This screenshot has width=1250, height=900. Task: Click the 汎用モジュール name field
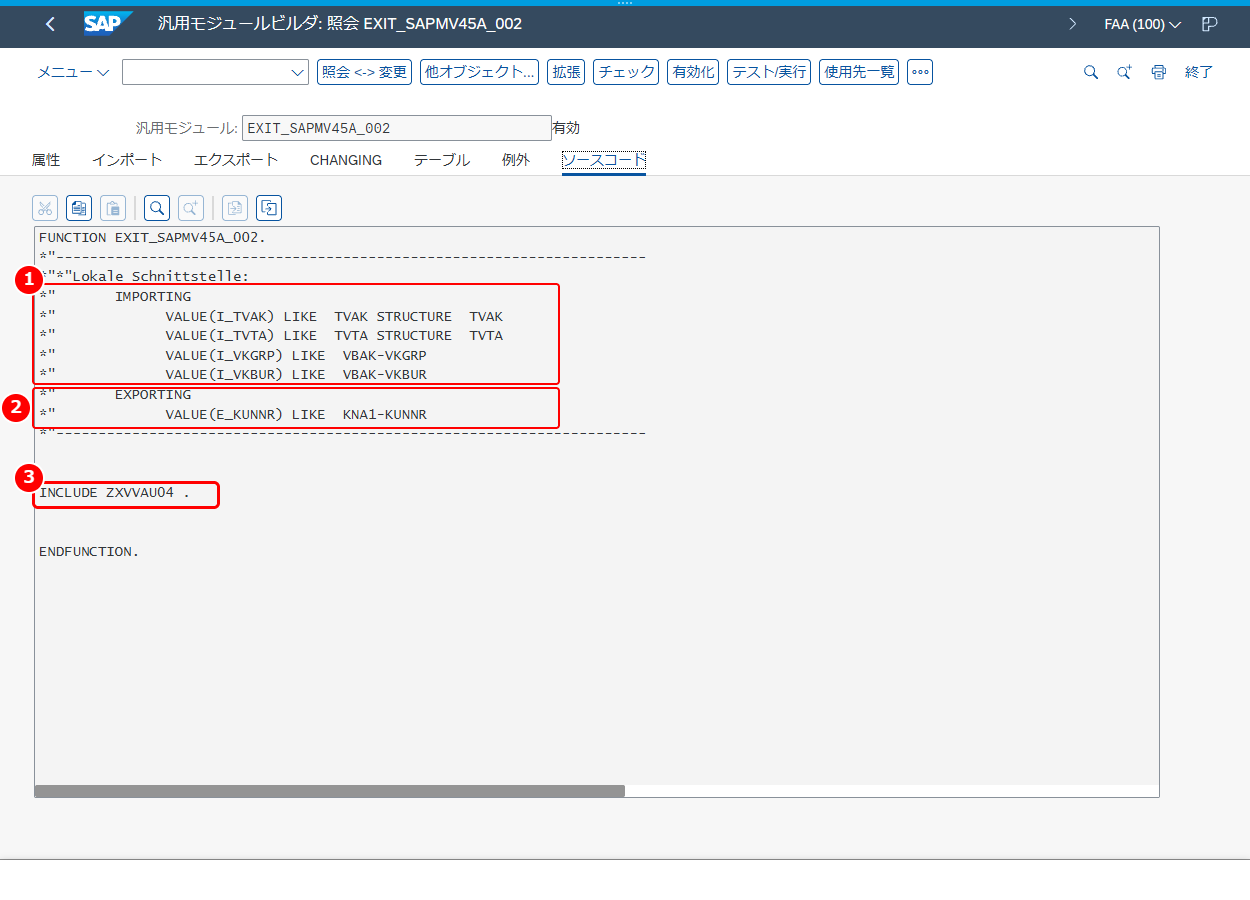[x=396, y=128]
